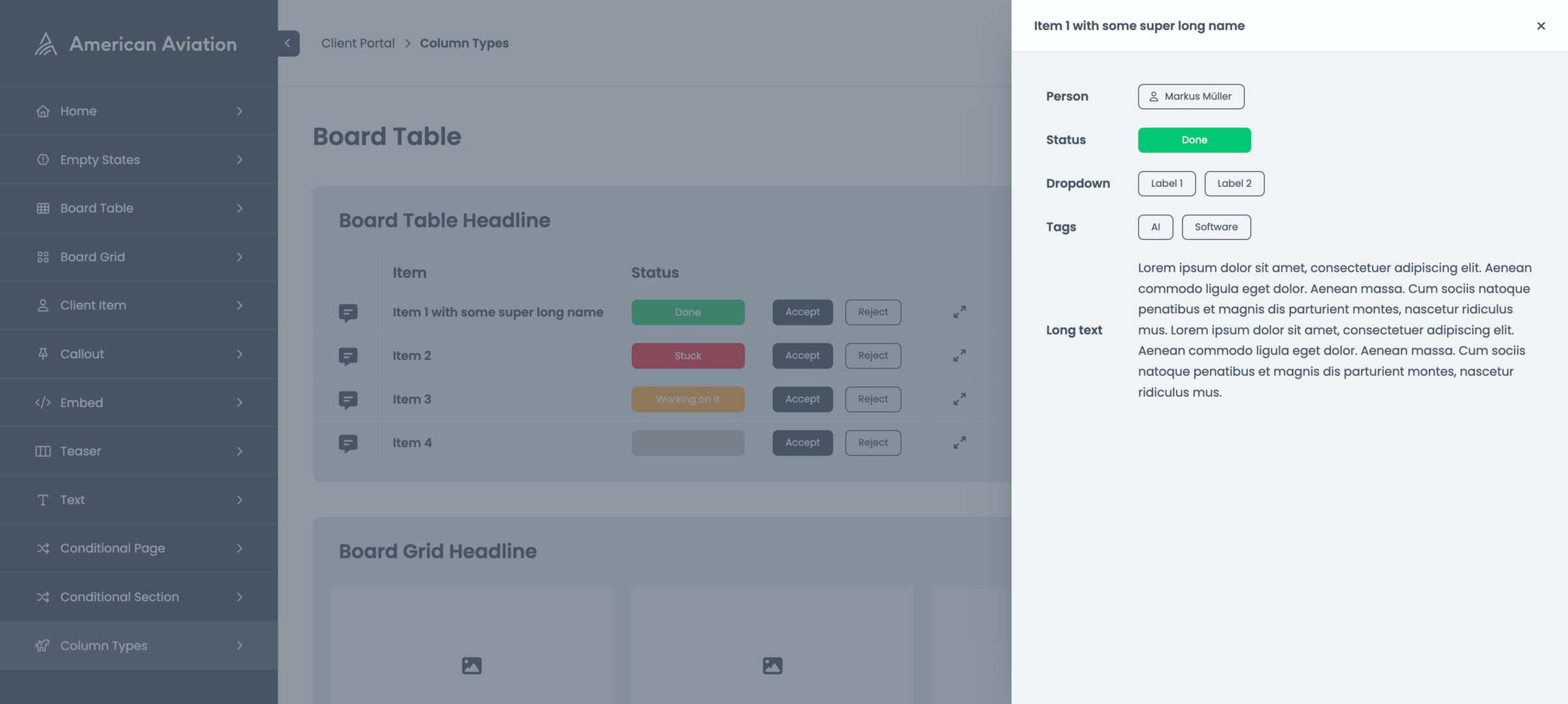Open the comment icon for Item 2
The height and width of the screenshot is (704, 1568).
point(348,356)
